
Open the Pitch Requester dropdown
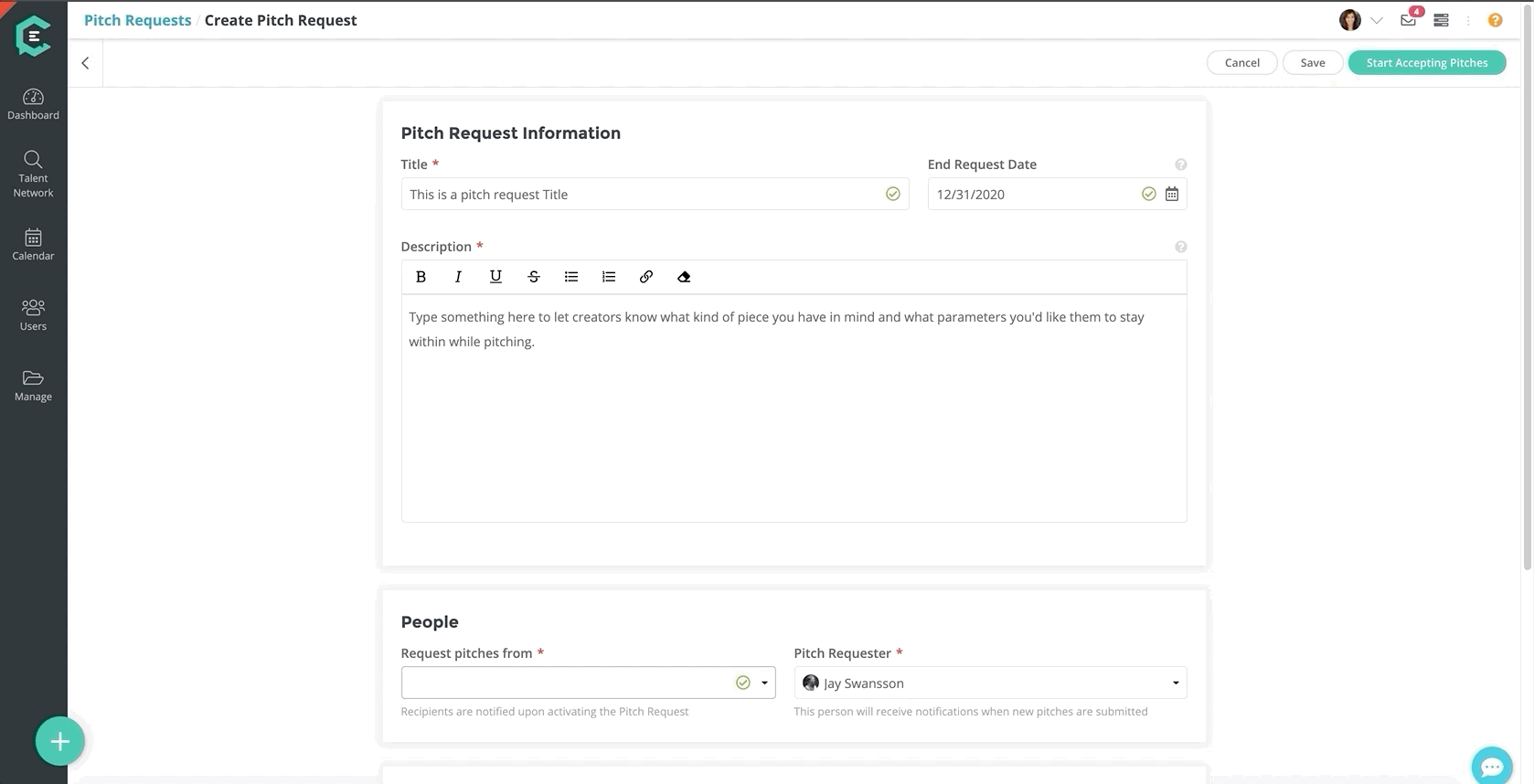(990, 683)
